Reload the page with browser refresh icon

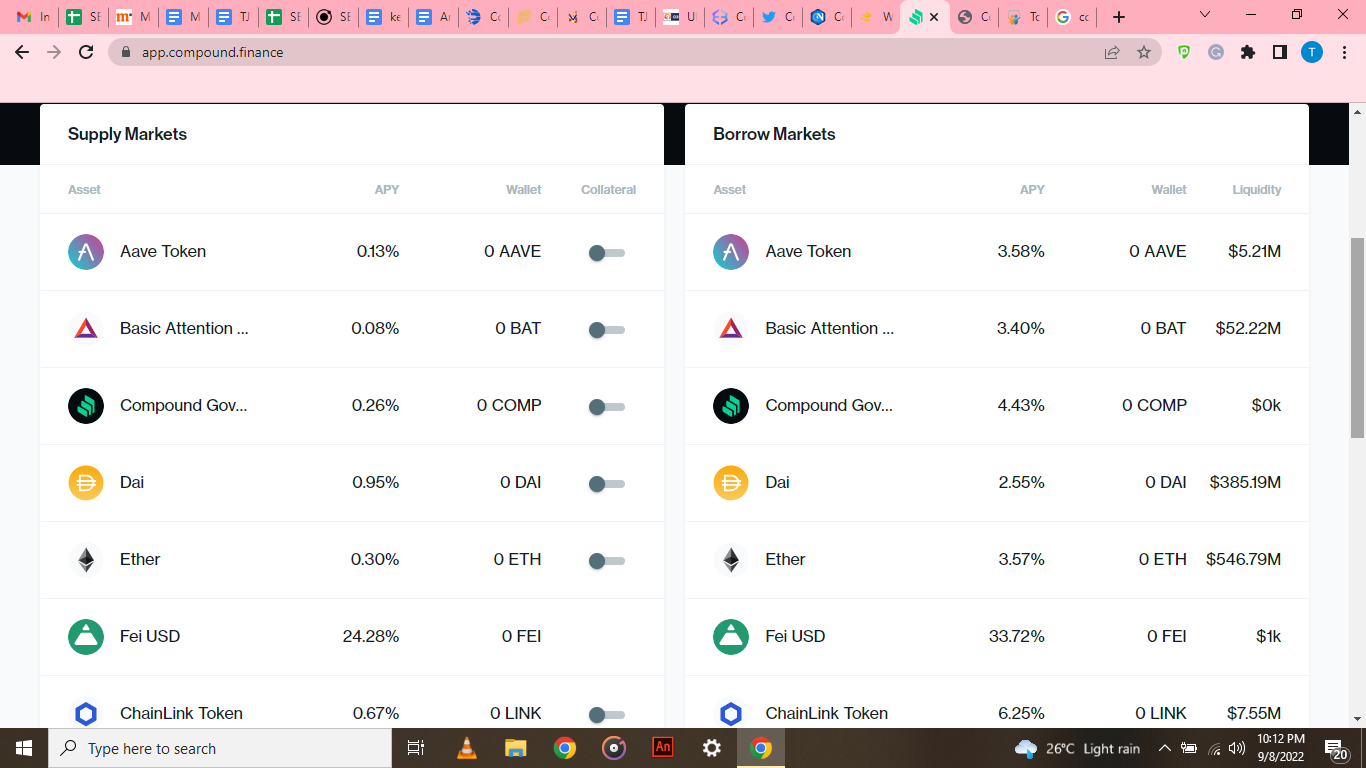(x=86, y=52)
